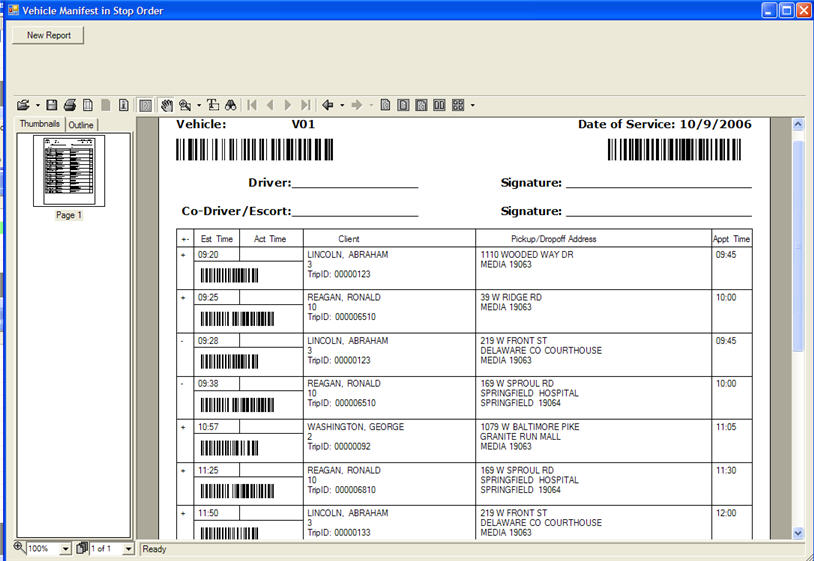
Task: Click the zoom magnifier icon in status bar
Action: point(19,547)
